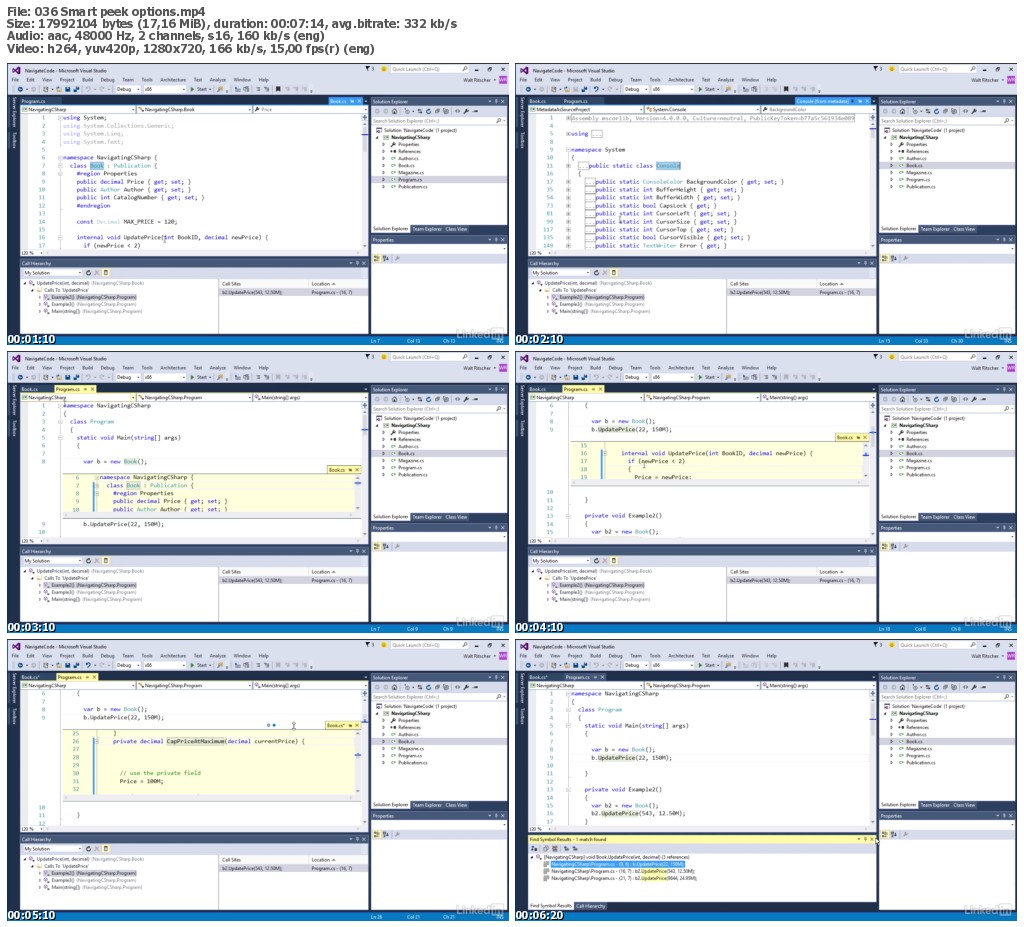
Task: Expand the Main(string[]) node in the 00:04:10 Call Hierarchy
Action: point(548,600)
